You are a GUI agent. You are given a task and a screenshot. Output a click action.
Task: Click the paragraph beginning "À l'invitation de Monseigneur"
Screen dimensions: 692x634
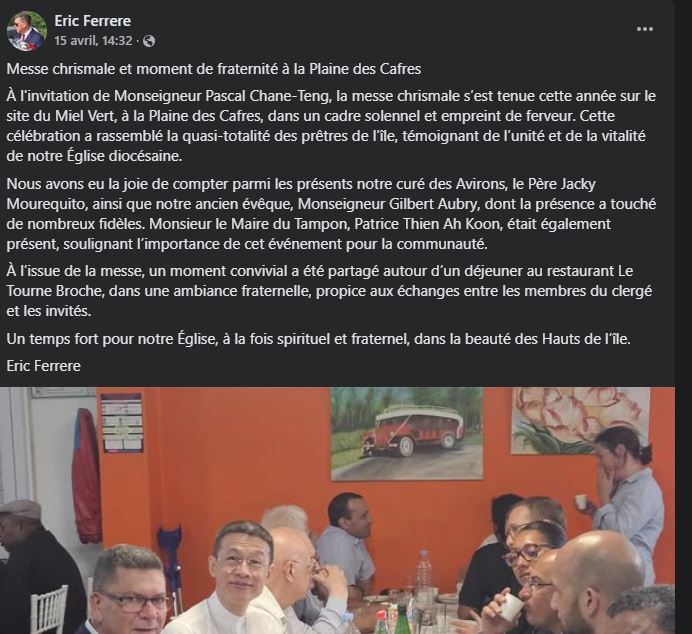[331, 126]
